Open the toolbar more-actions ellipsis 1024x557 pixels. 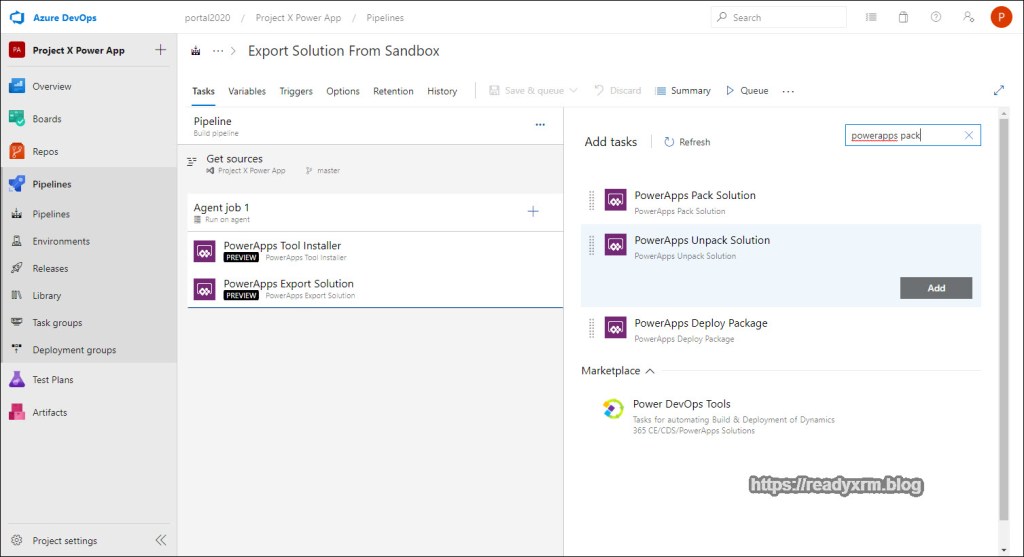point(788,91)
